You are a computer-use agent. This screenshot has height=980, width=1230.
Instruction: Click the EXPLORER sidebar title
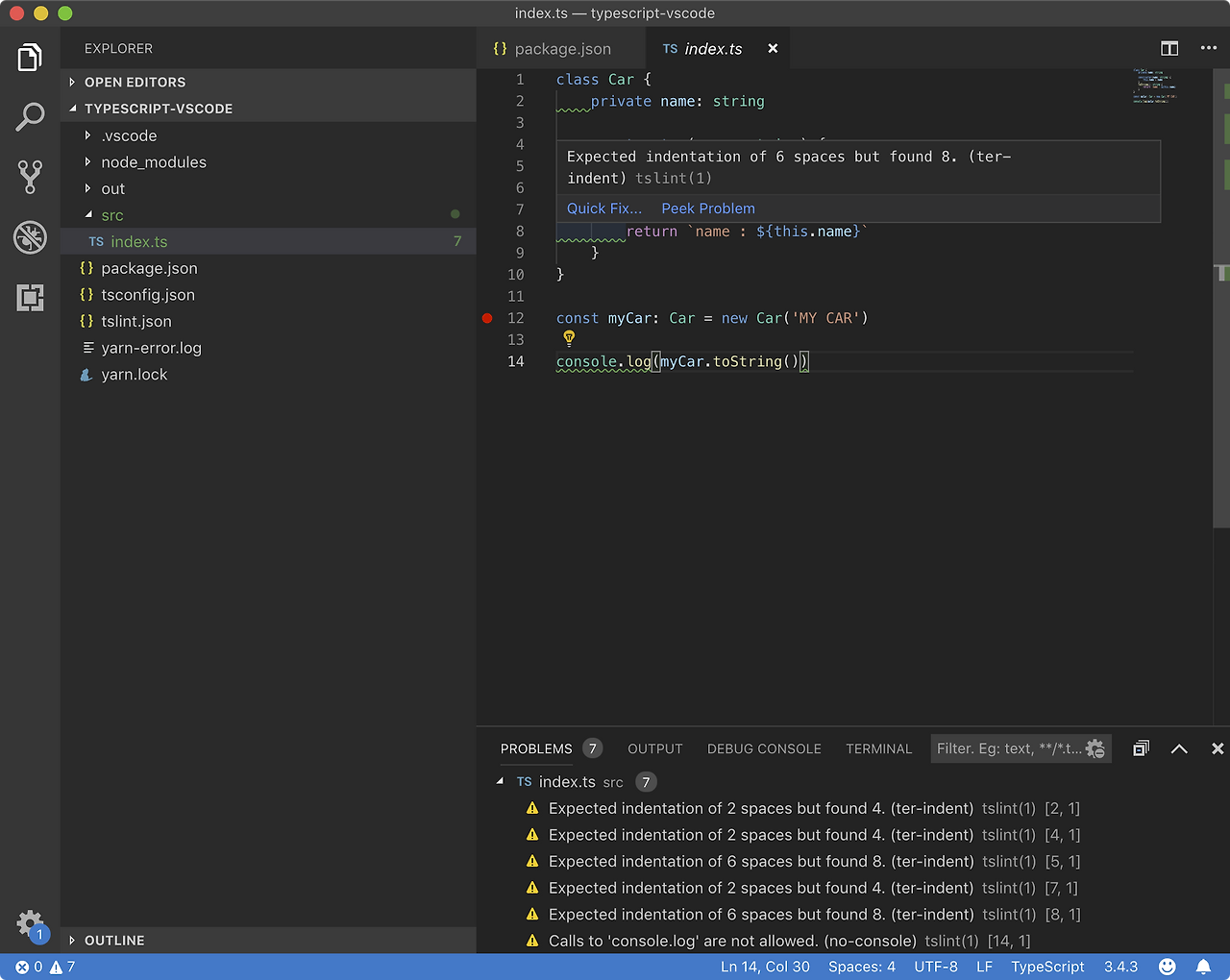(x=118, y=48)
